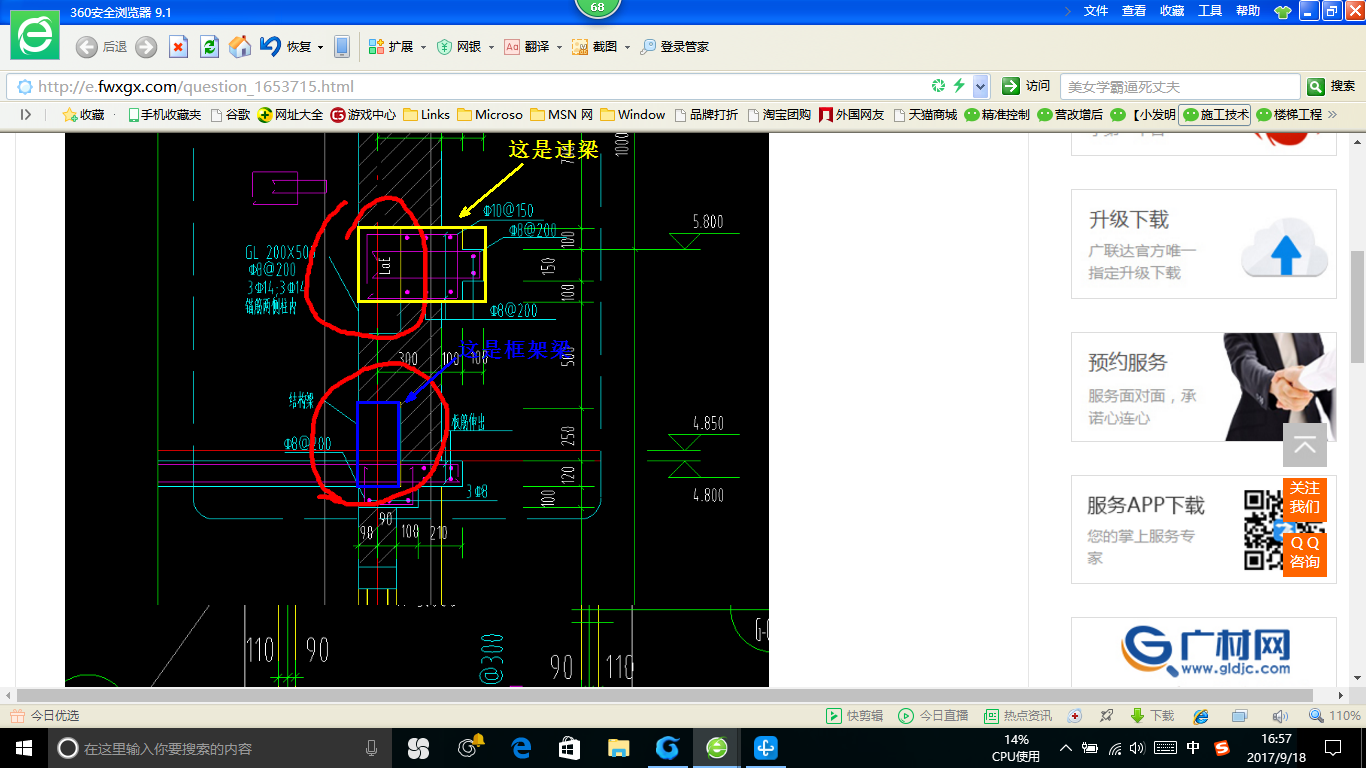The image size is (1366, 768).
Task: Toggle the bookmarks sidebar expander icon
Action: pyautogui.click(x=26, y=115)
